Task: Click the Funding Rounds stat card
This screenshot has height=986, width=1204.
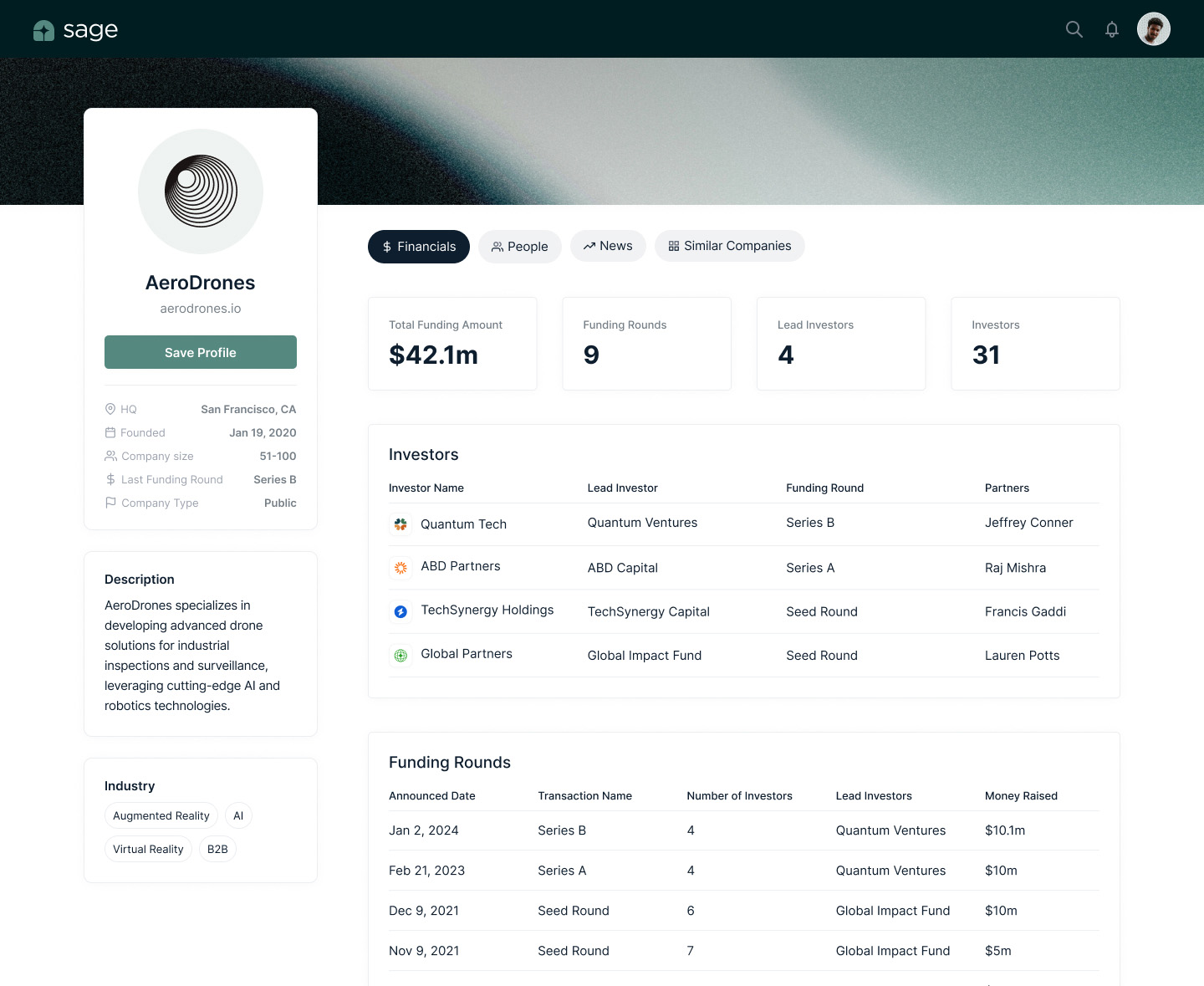Action: tap(647, 344)
